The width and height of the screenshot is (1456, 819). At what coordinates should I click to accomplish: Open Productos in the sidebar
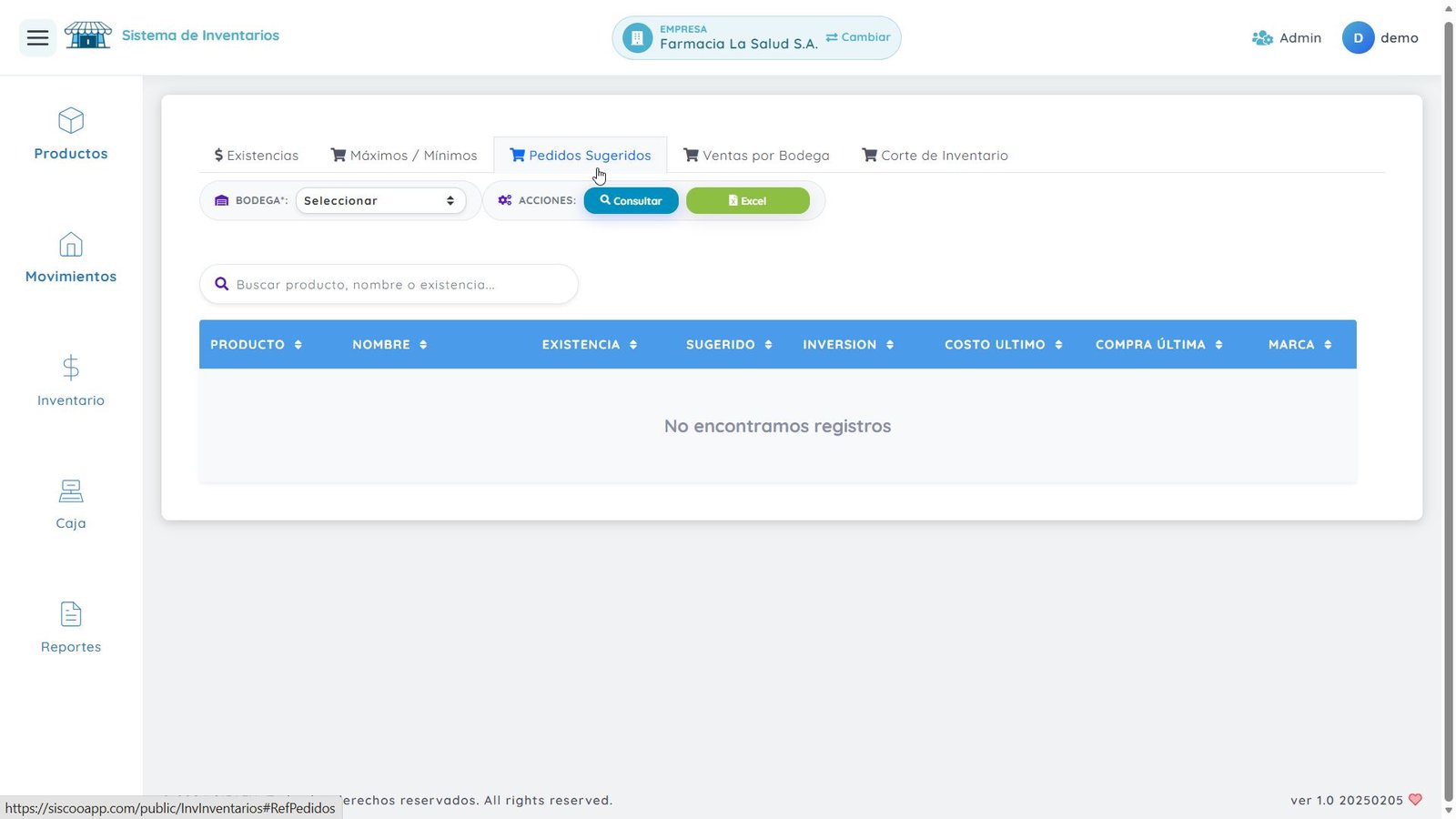[x=71, y=135]
